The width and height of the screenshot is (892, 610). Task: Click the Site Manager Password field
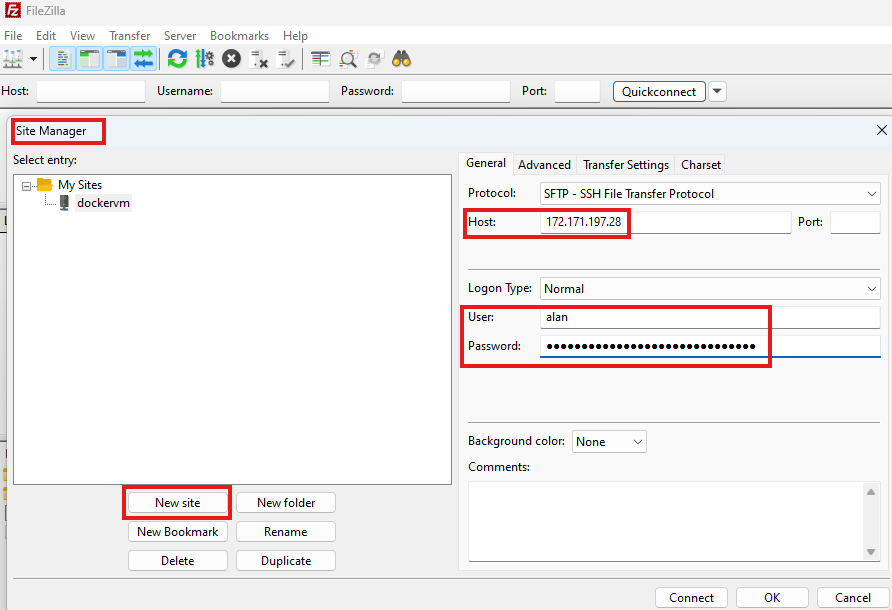tap(710, 346)
